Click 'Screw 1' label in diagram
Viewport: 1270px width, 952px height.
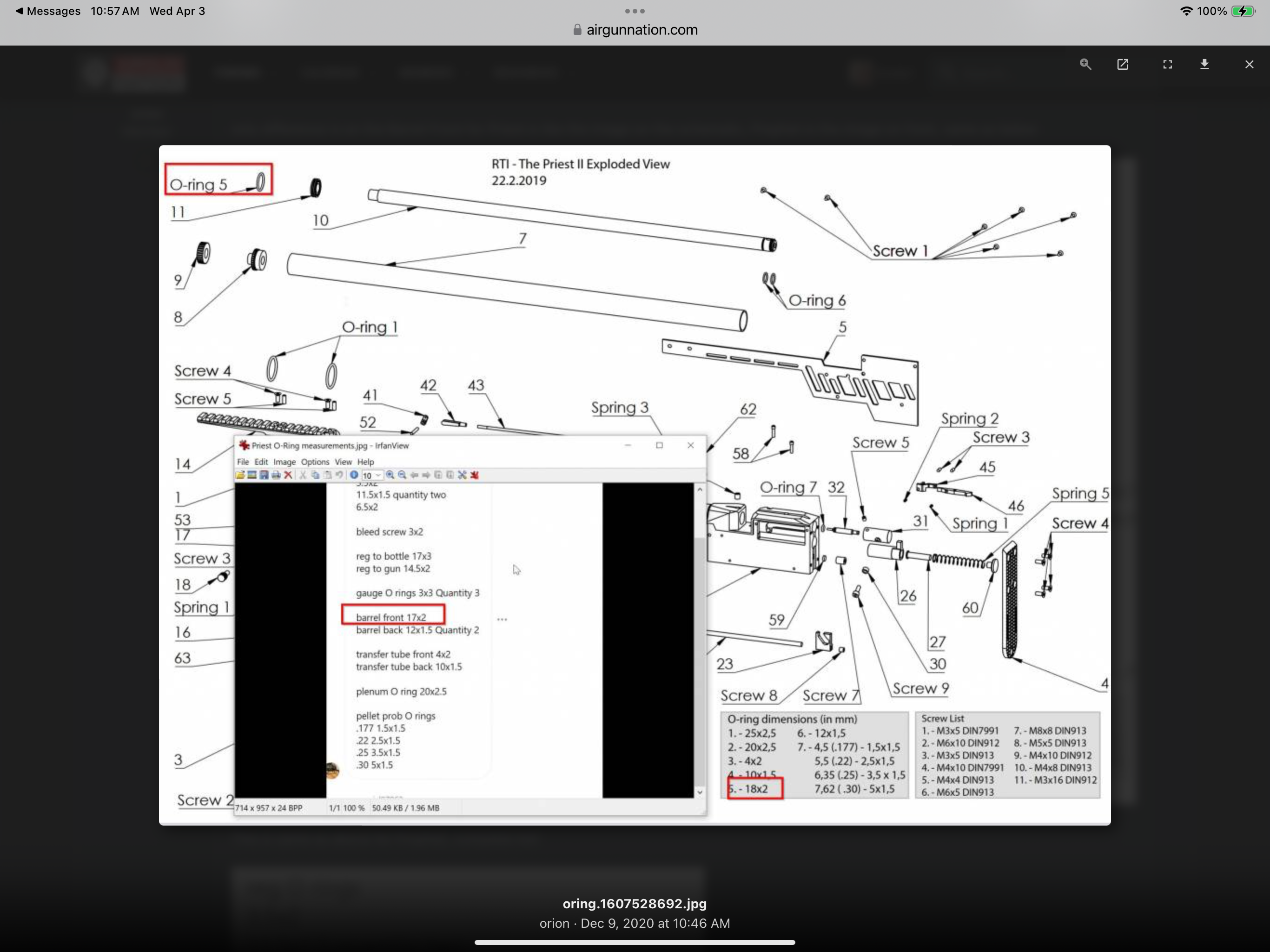(x=900, y=251)
